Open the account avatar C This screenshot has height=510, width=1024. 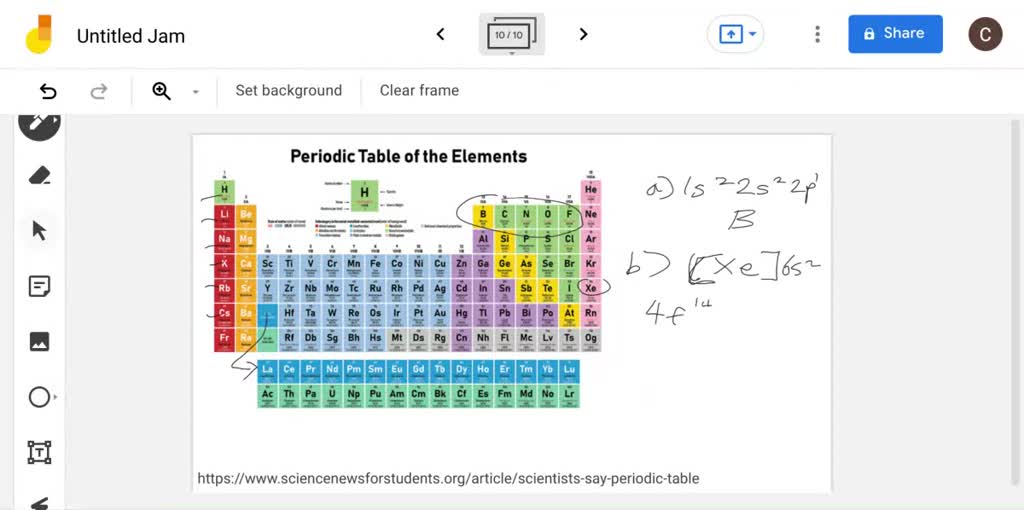985,34
